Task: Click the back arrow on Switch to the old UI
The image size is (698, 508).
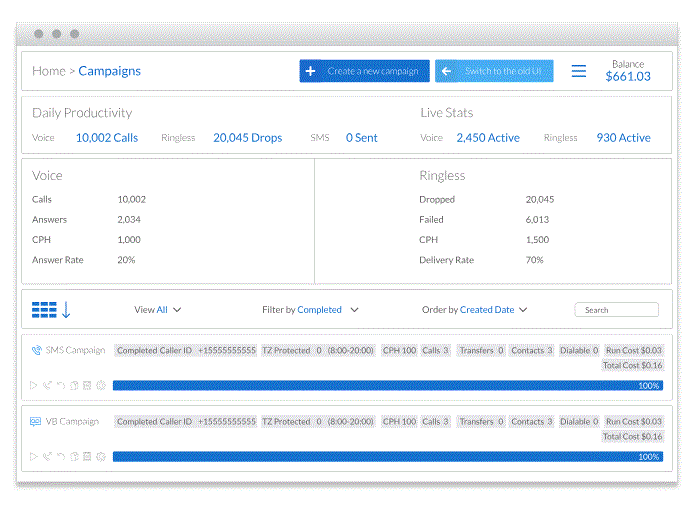Action: pyautogui.click(x=446, y=71)
